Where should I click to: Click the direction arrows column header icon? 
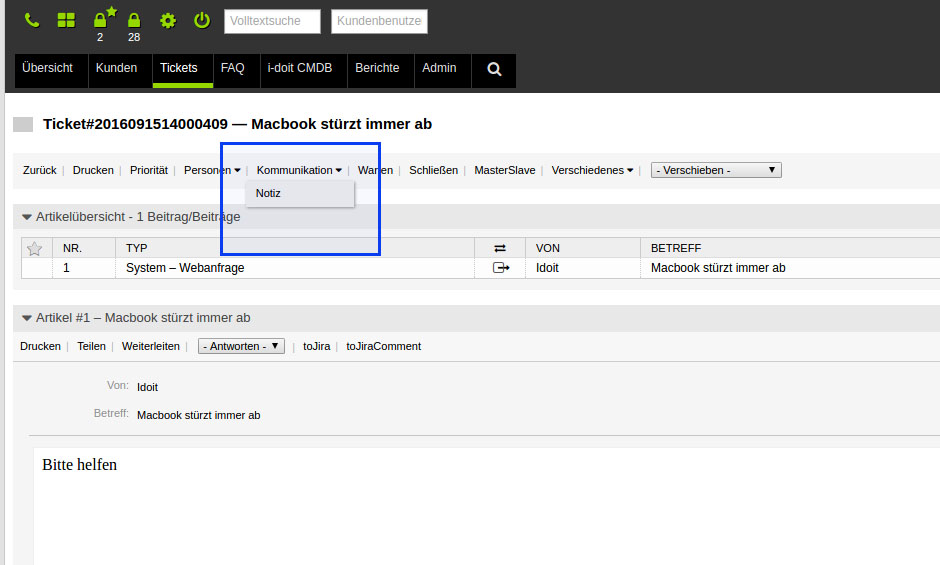(499, 248)
